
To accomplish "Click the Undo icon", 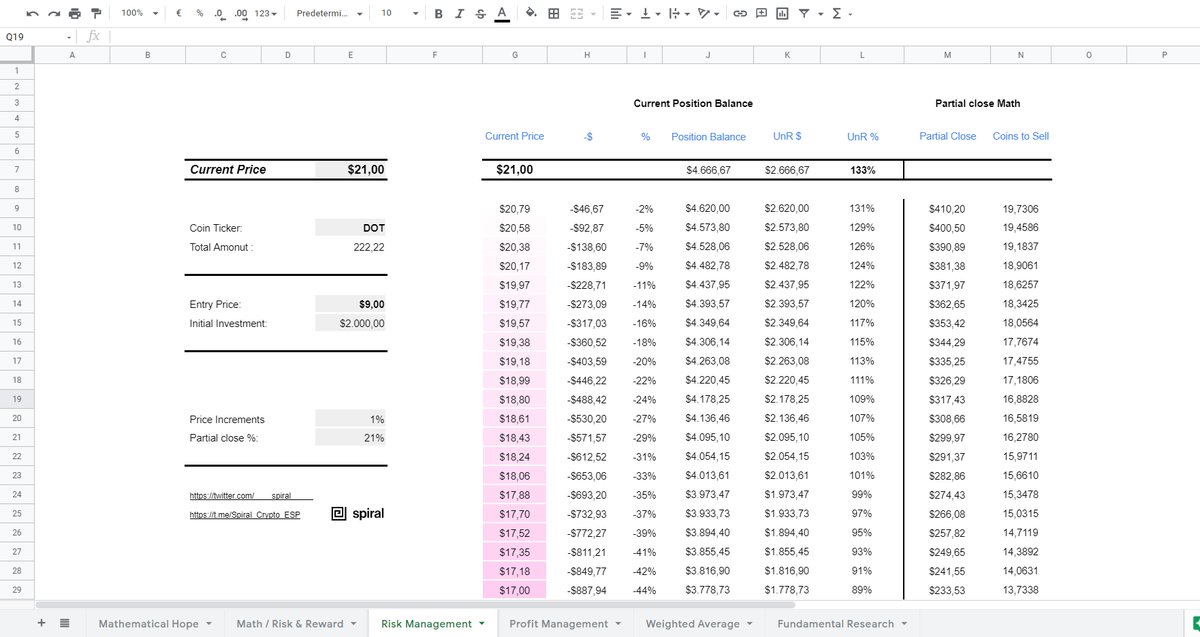I will point(33,13).
